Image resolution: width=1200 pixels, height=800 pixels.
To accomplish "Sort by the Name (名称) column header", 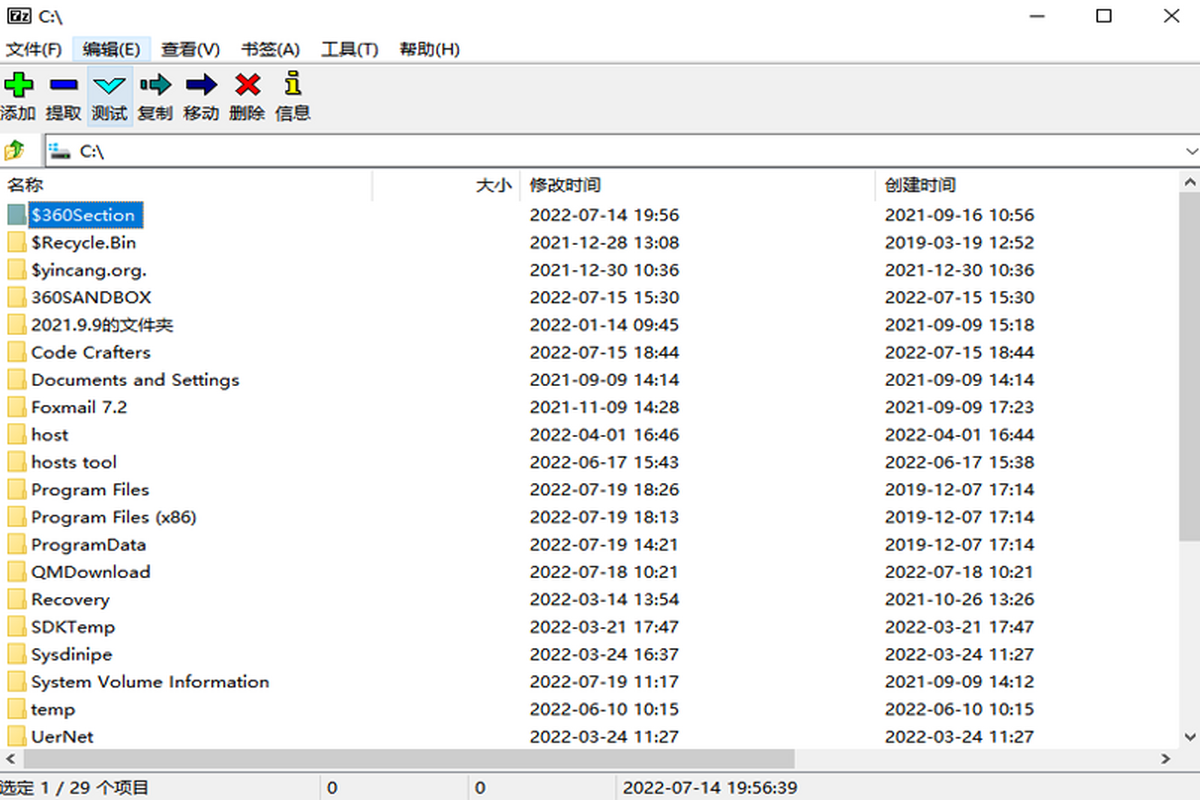I will click(x=26, y=185).
